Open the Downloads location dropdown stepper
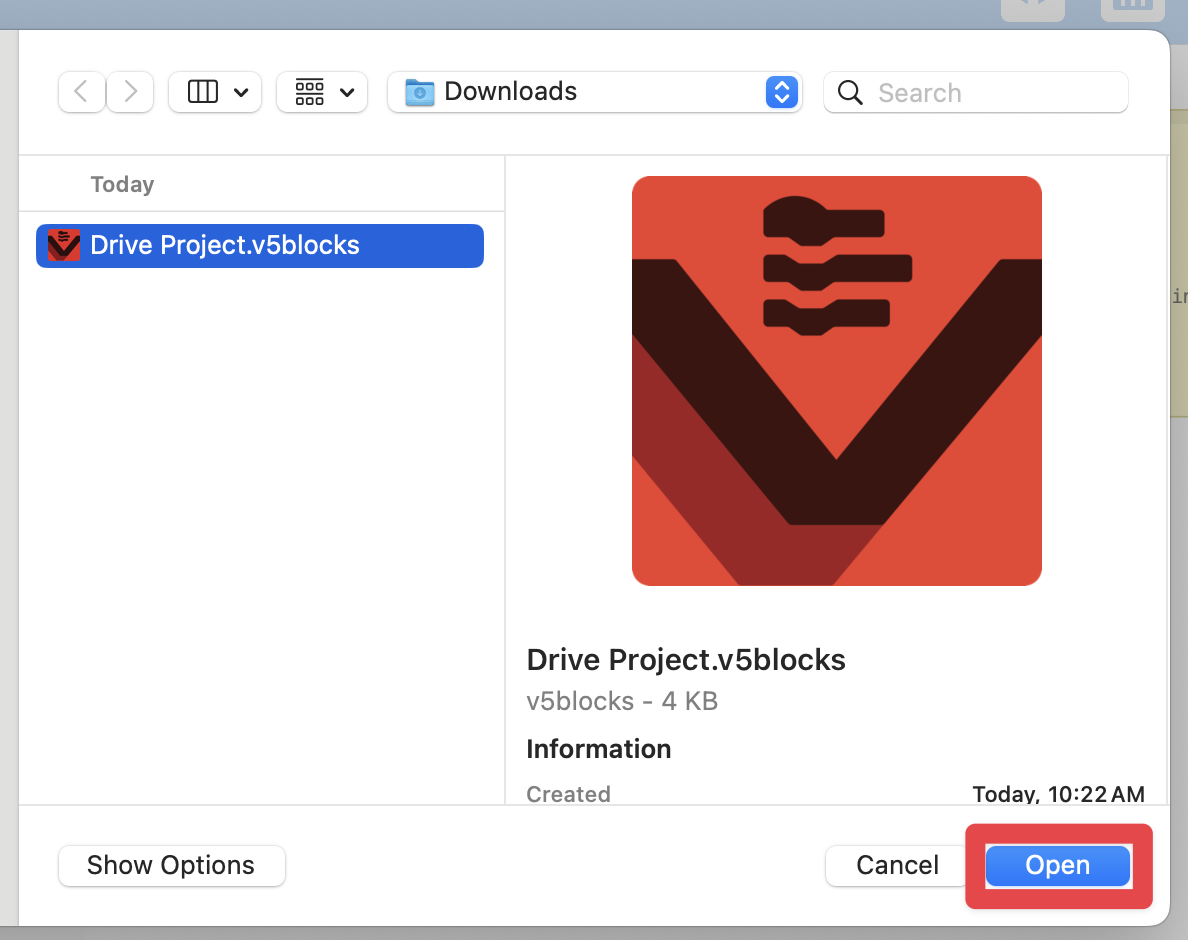The width and height of the screenshot is (1188, 940). pos(780,91)
